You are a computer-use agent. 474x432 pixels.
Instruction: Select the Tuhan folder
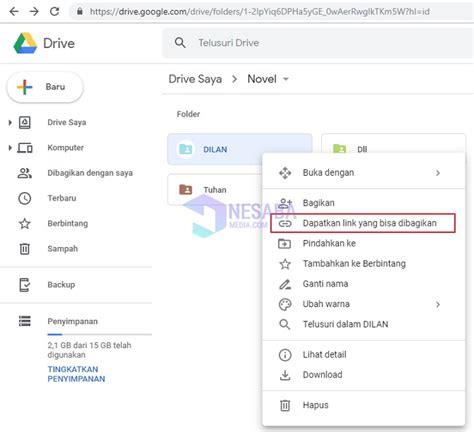coord(215,190)
